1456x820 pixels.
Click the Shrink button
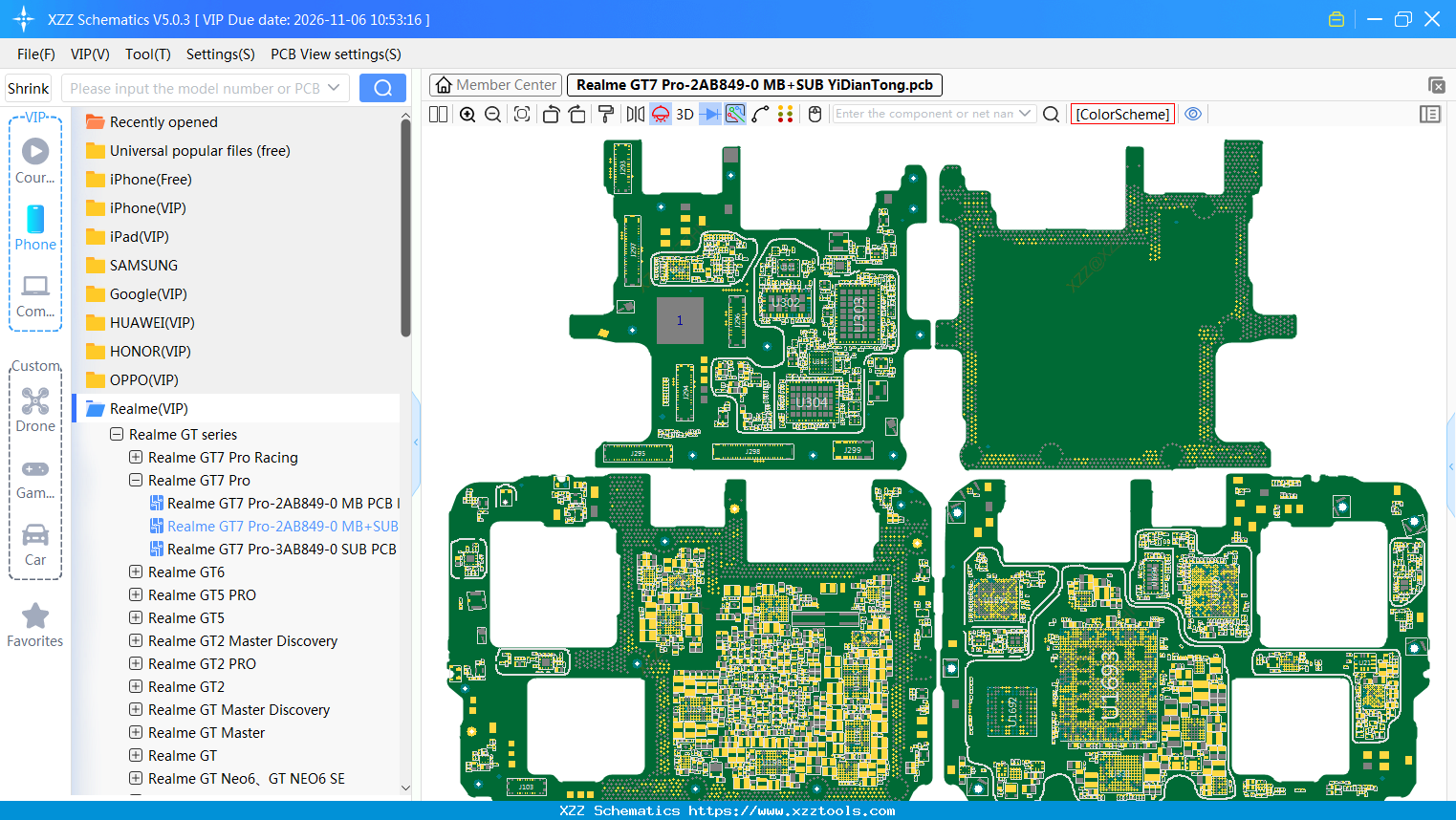tap(29, 88)
